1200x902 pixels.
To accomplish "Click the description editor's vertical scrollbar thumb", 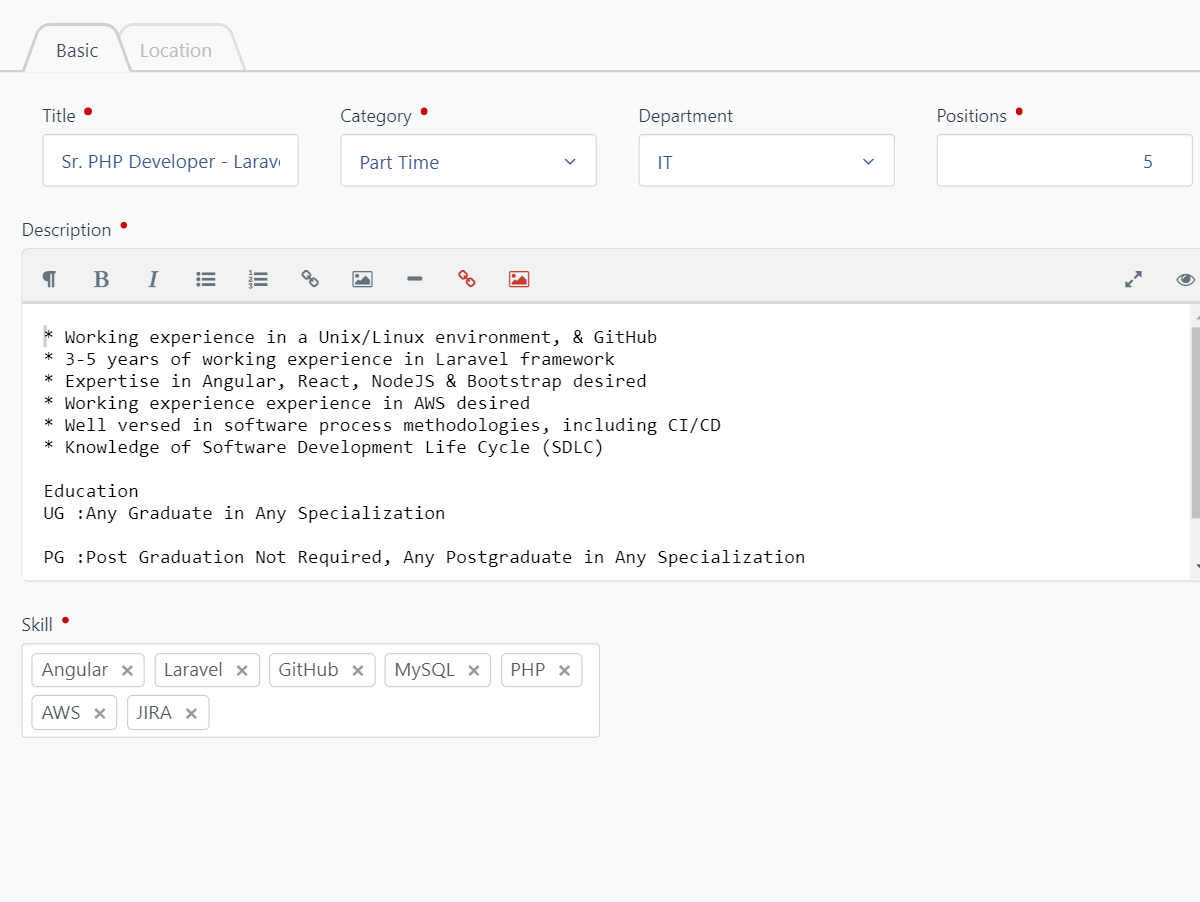I will [x=1195, y=422].
